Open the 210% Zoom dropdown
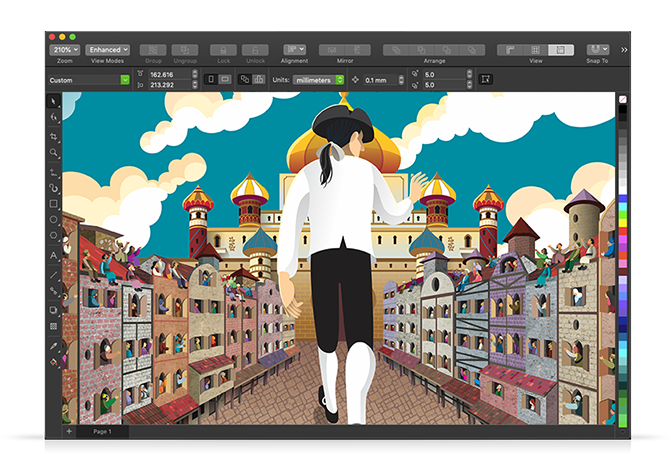This screenshot has height=454, width=671. 65,50
